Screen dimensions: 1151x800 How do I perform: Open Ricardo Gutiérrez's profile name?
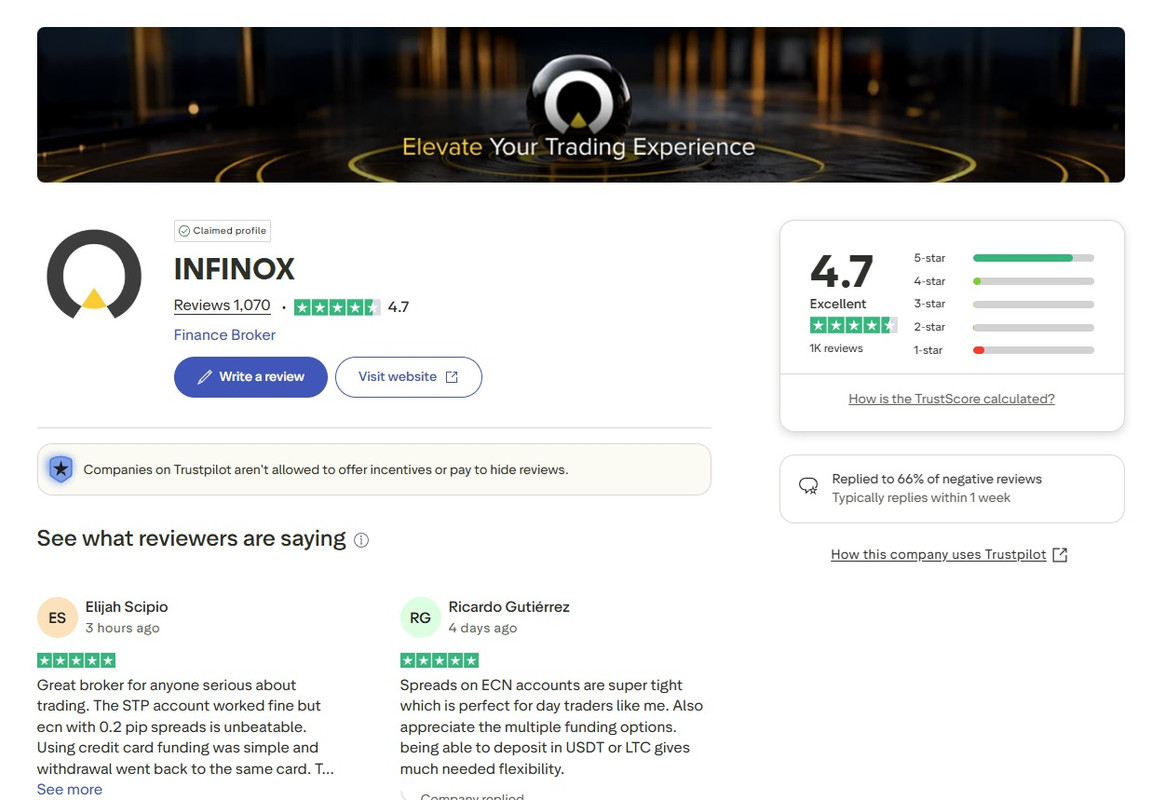click(x=509, y=607)
